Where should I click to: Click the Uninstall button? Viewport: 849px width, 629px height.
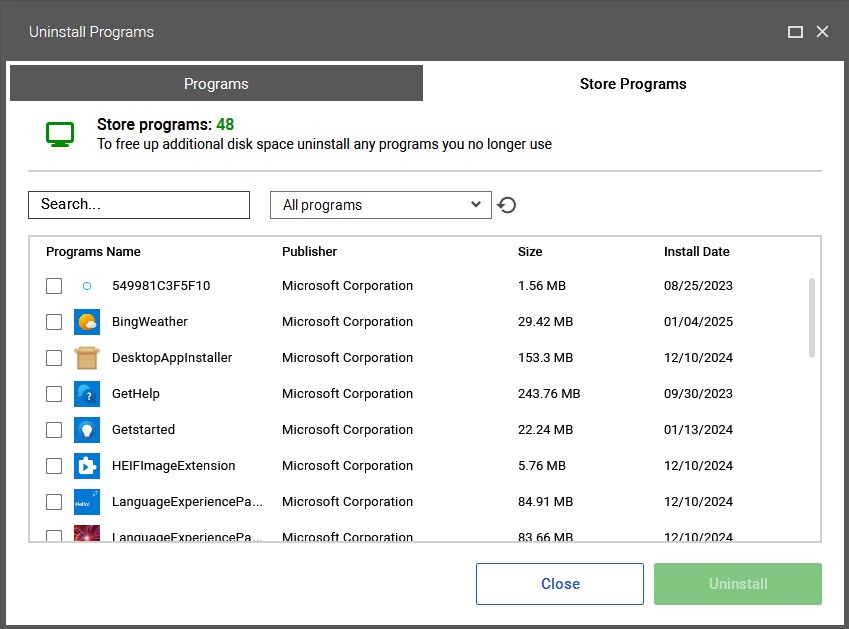[738, 584]
